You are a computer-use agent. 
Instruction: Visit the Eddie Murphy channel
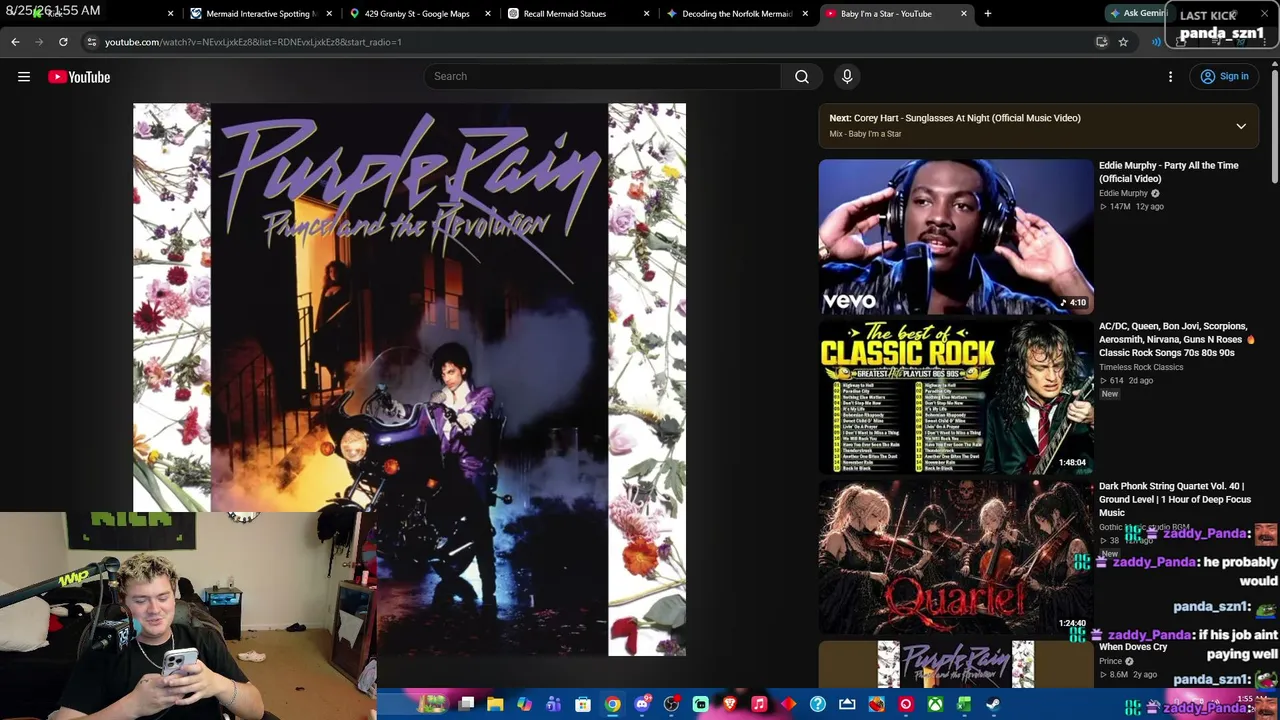[1123, 194]
